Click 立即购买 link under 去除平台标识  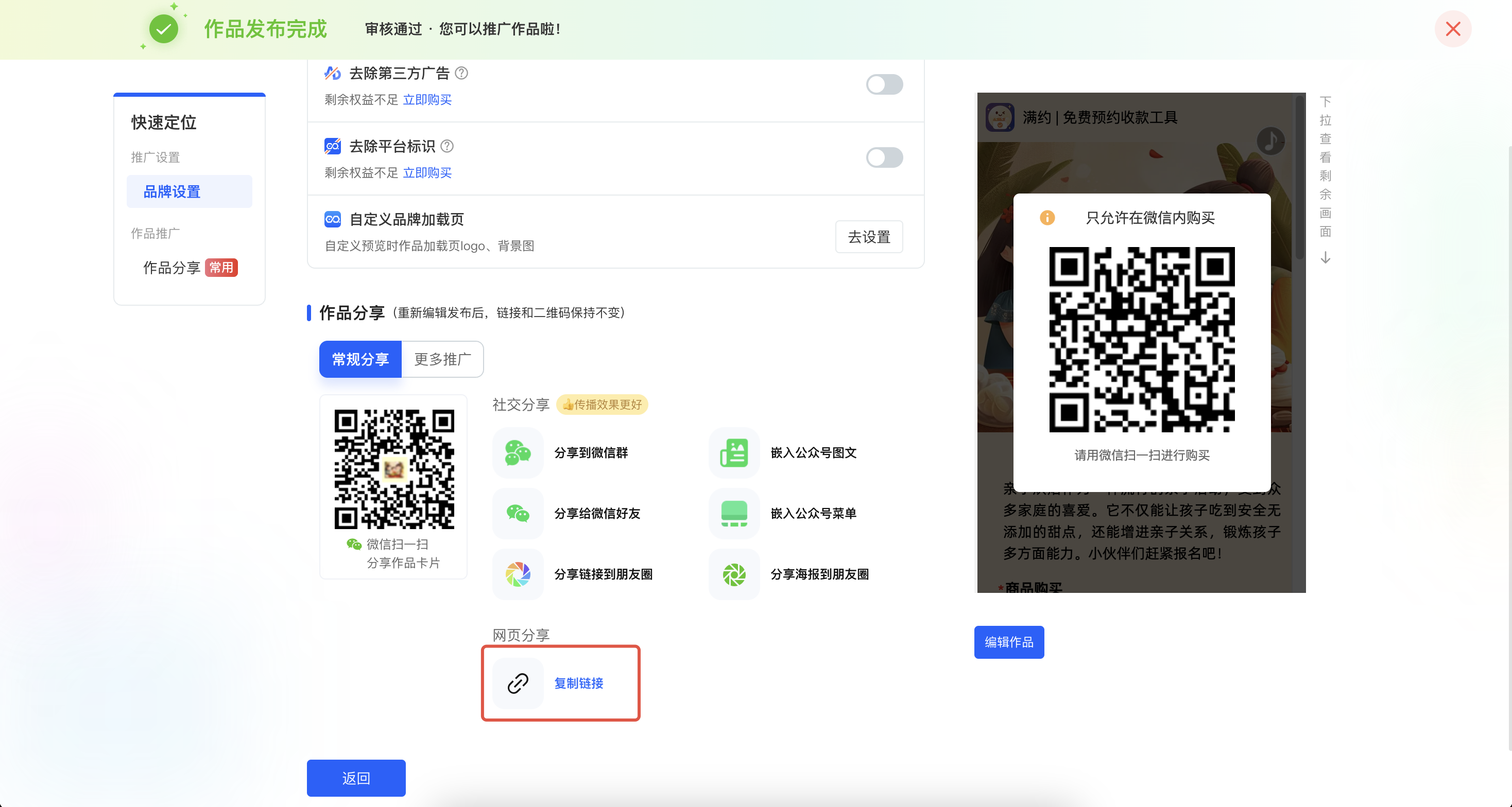427,173
